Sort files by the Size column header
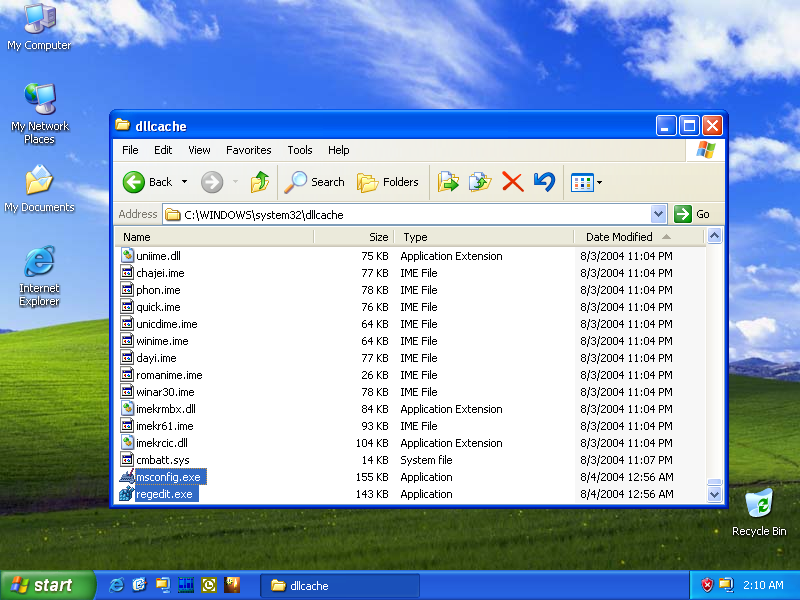The image size is (800, 600). (354, 237)
